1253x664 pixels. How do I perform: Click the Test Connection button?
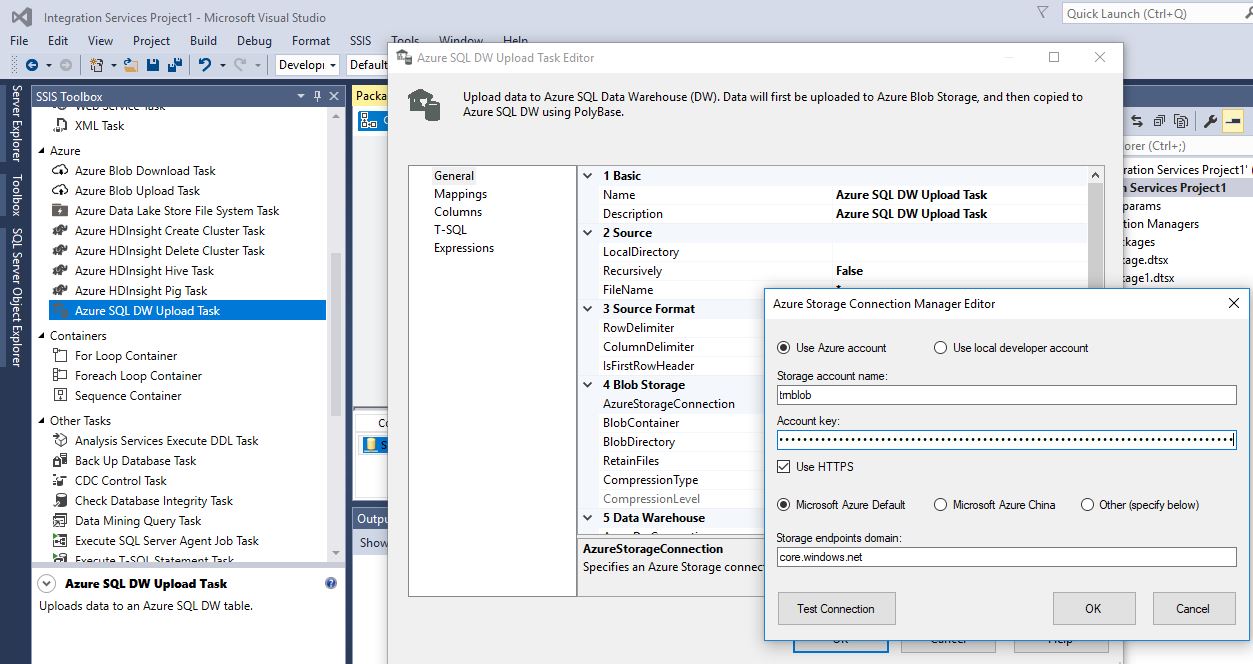point(836,608)
